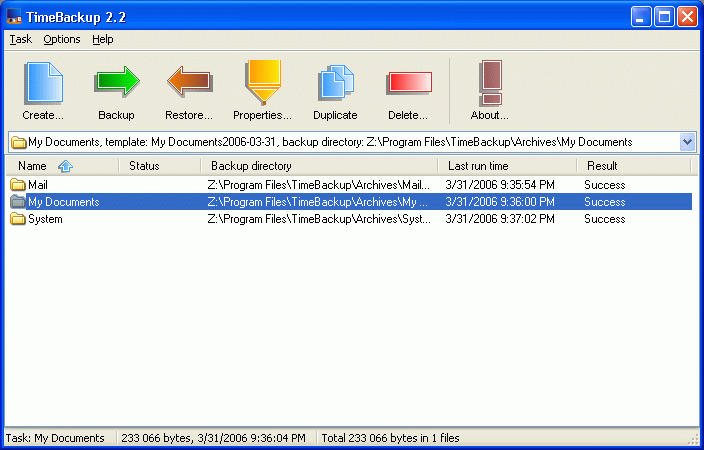
Task: Click the 'Total 233 066 bytes in 1 files' status
Action: 390,438
